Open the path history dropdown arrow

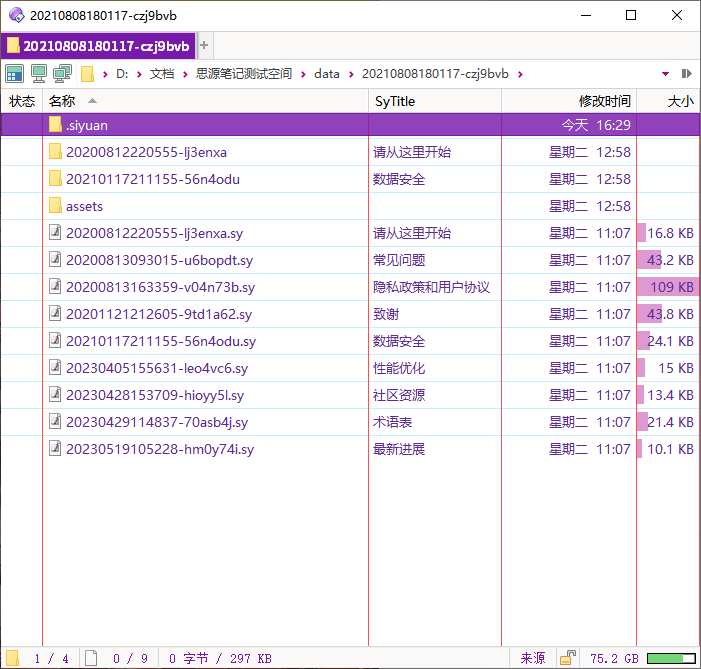click(666, 73)
